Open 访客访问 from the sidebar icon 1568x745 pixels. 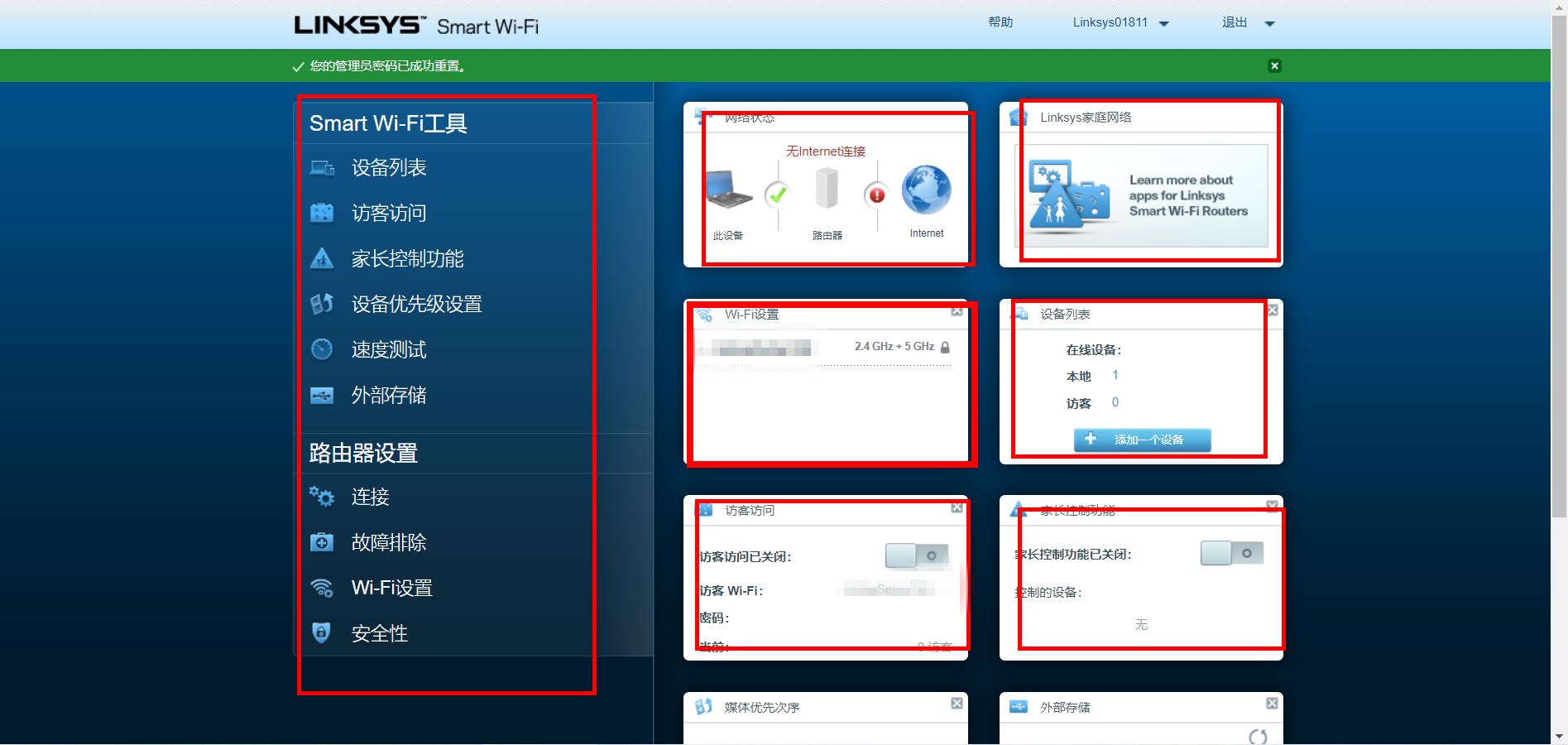(x=324, y=213)
